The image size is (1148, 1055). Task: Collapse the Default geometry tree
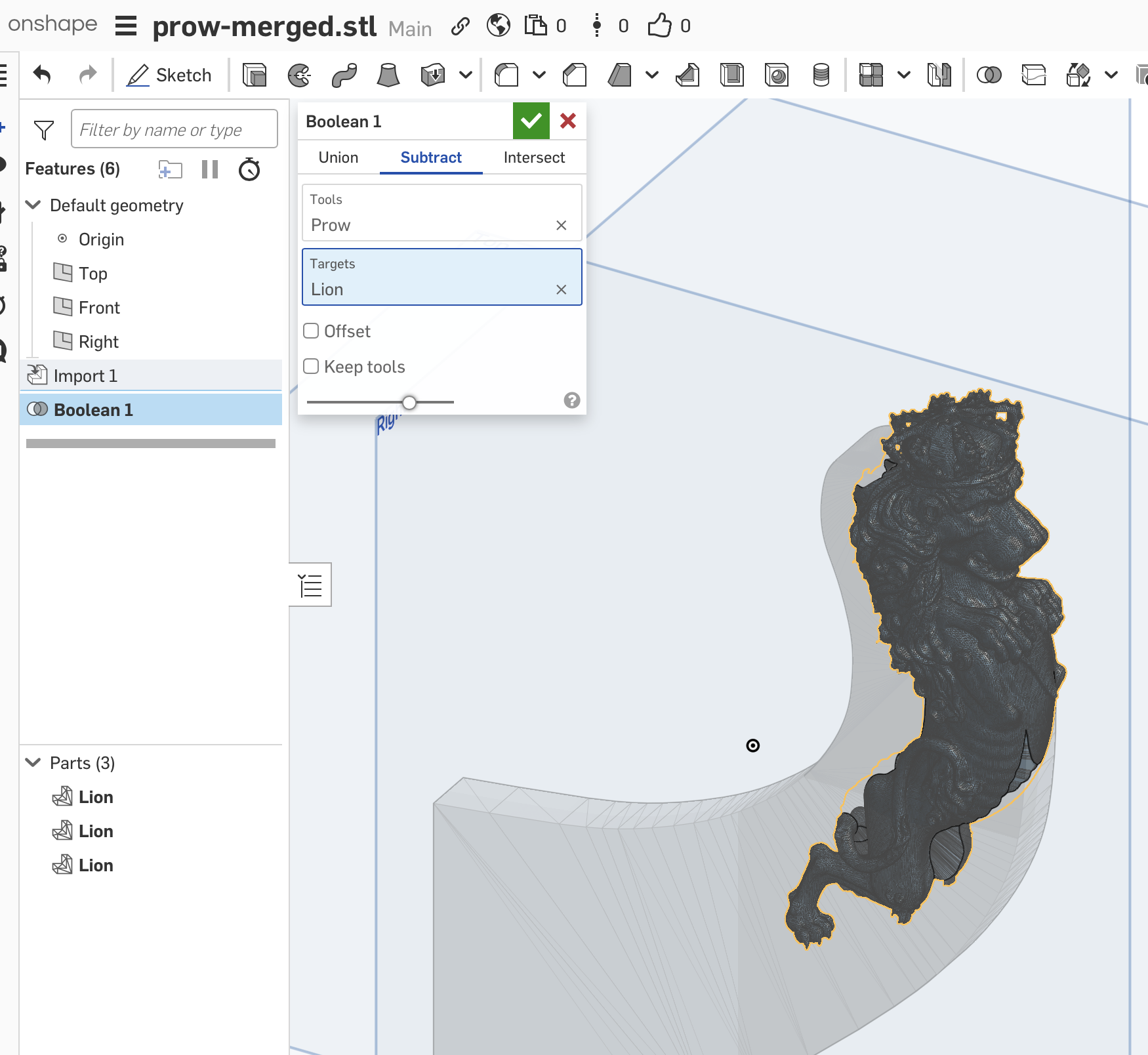[x=33, y=205]
